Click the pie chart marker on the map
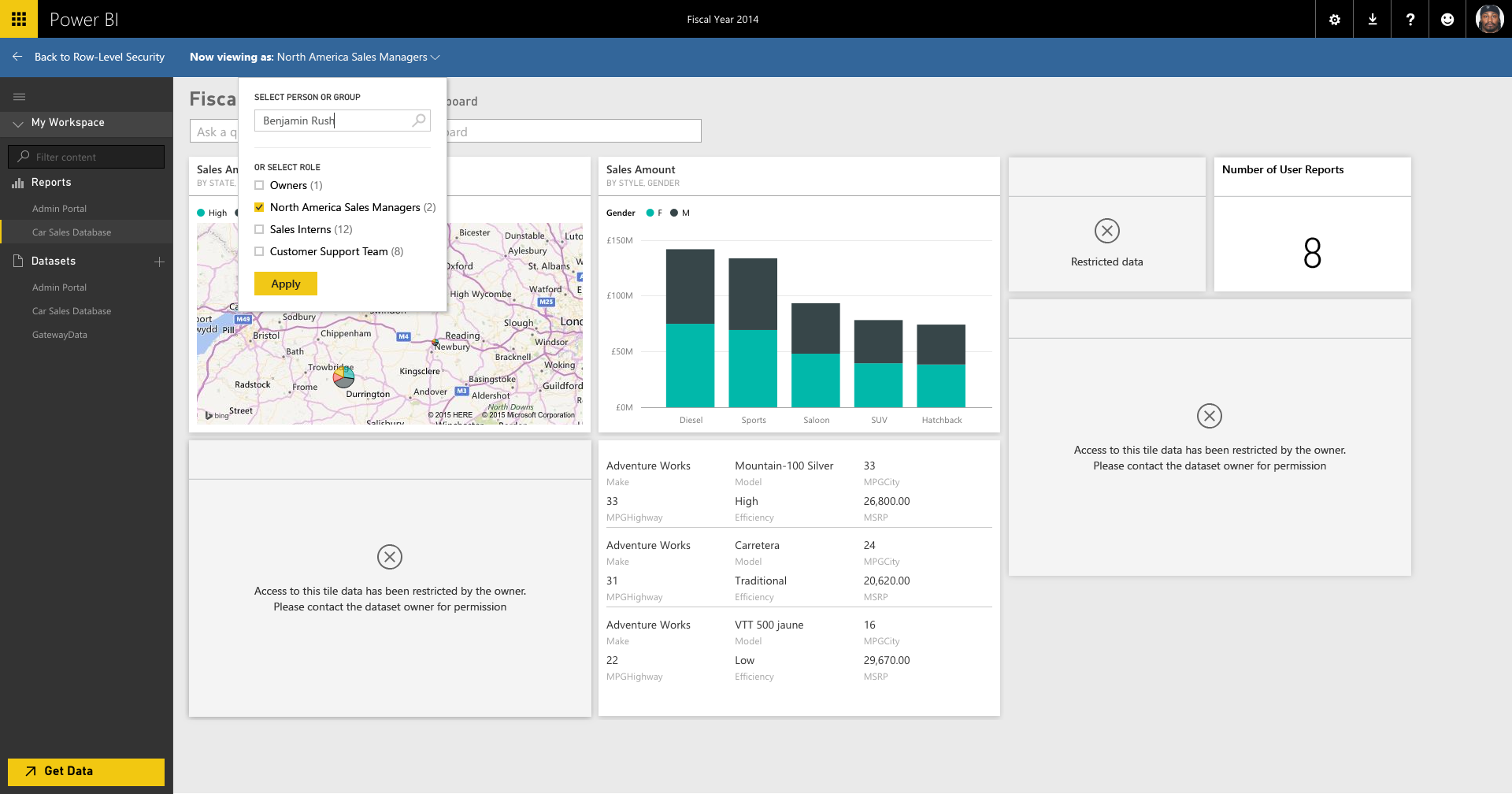The width and height of the screenshot is (1512, 794). pyautogui.click(x=343, y=377)
